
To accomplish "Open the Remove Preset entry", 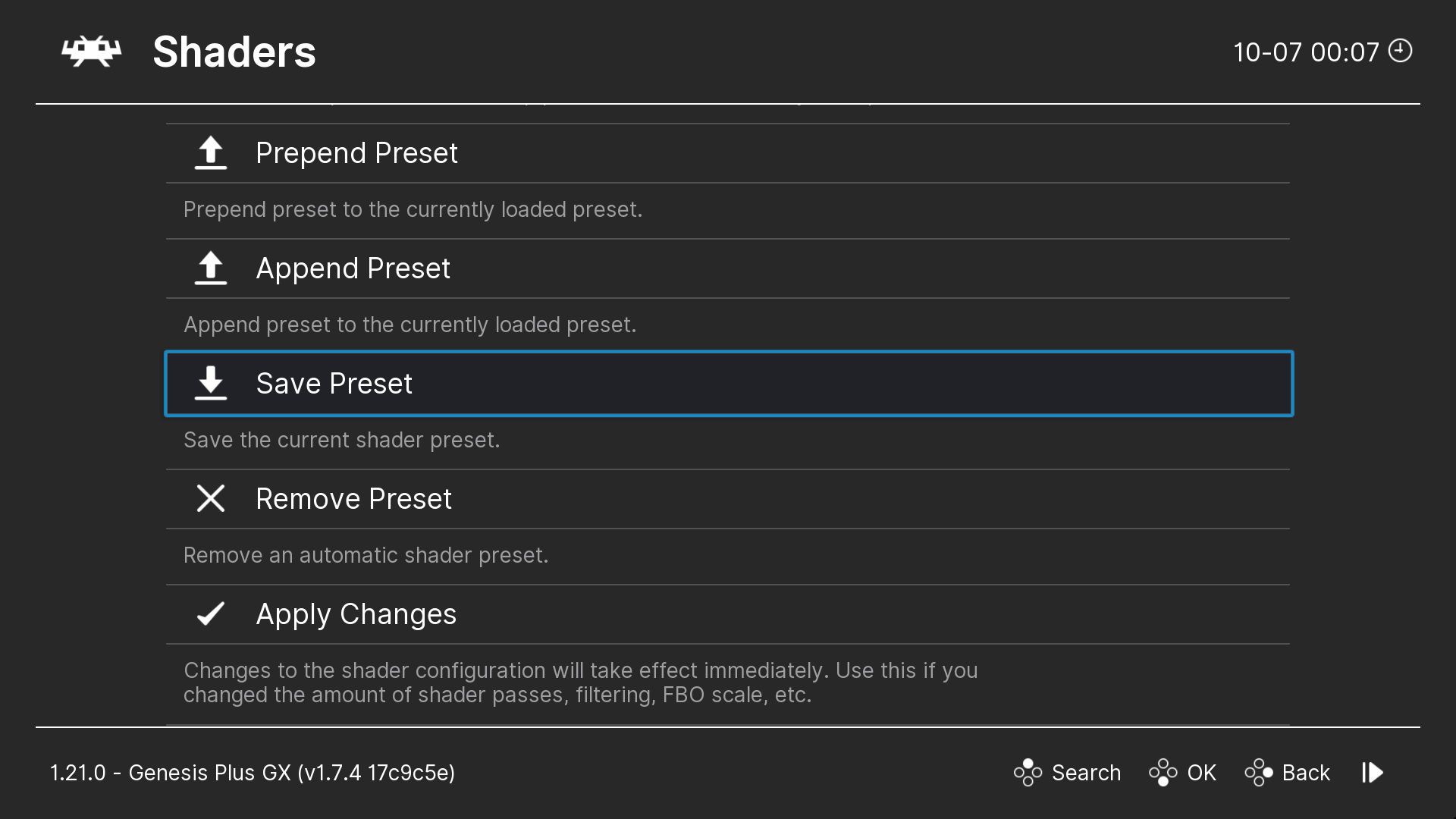I will pos(728,499).
